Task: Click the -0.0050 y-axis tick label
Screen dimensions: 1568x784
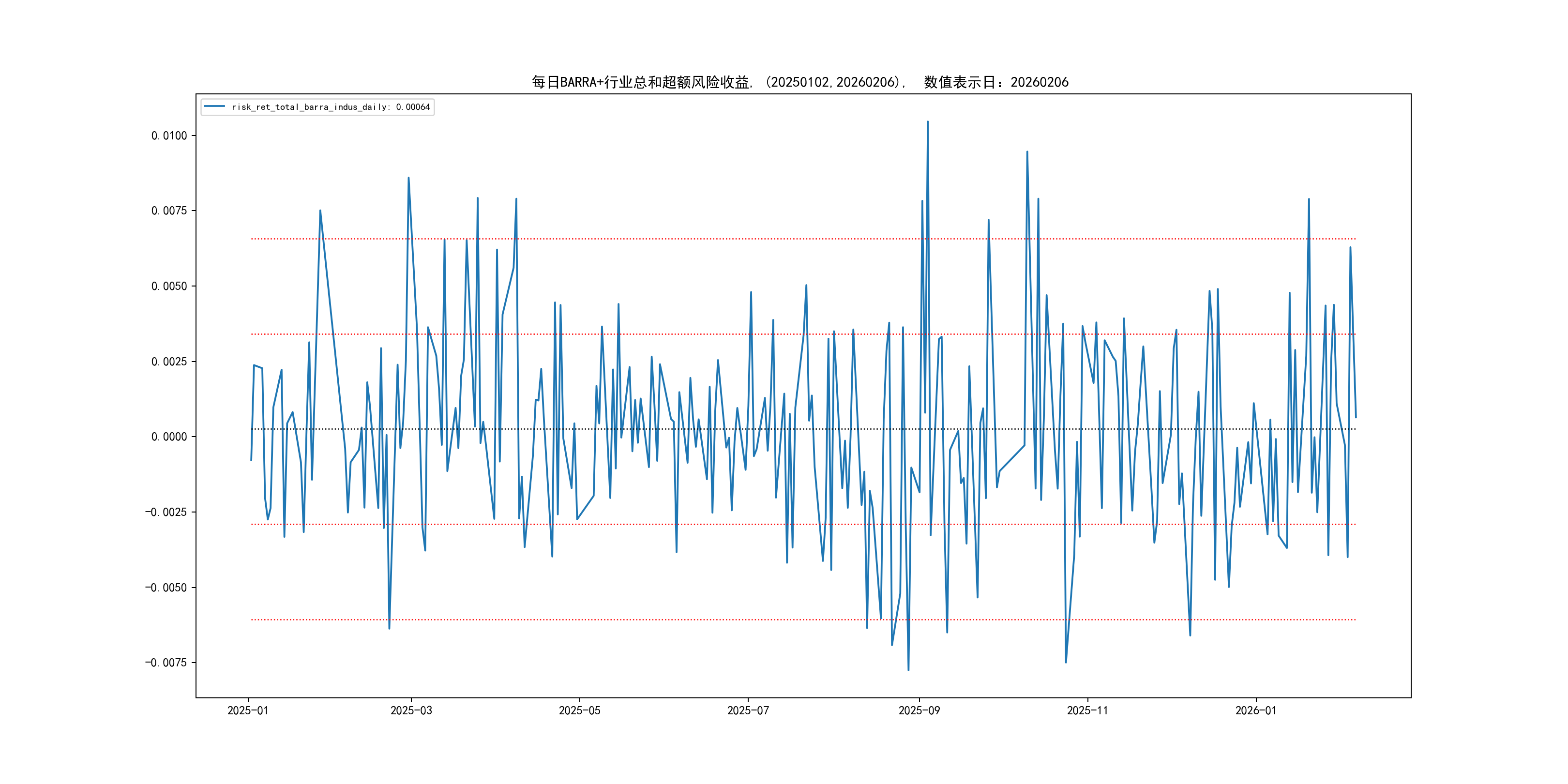Action: (x=166, y=588)
